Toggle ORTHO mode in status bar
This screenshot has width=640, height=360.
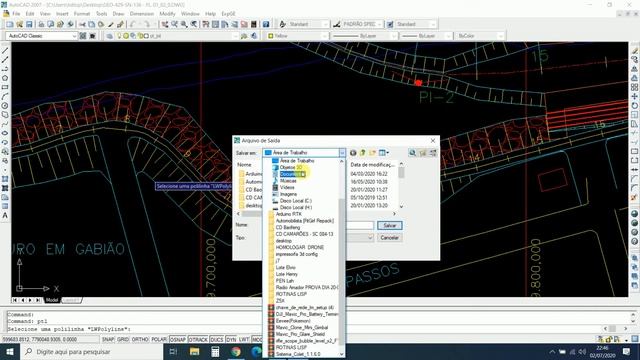click(x=140, y=340)
